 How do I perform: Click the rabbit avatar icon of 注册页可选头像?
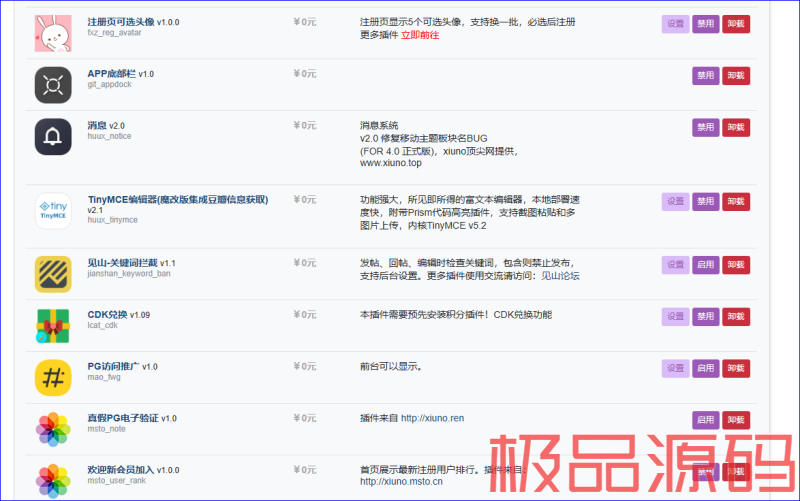click(x=53, y=33)
